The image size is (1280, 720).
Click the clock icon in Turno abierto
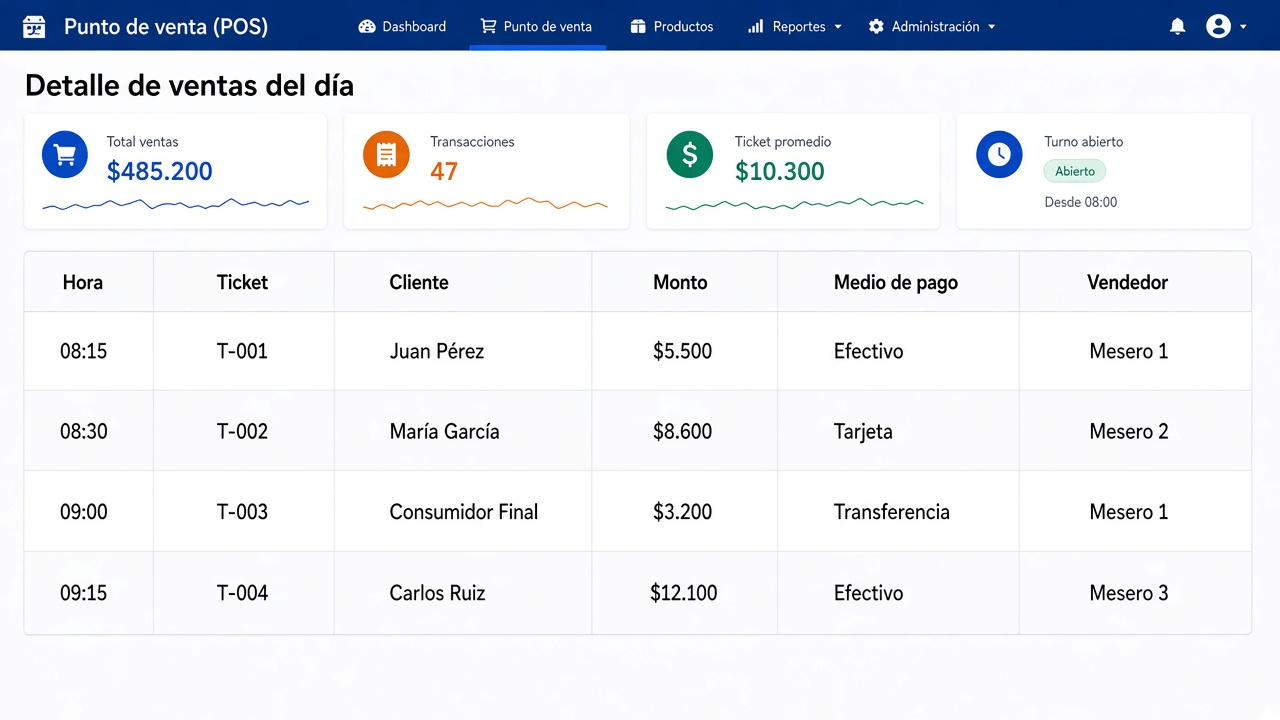(999, 155)
